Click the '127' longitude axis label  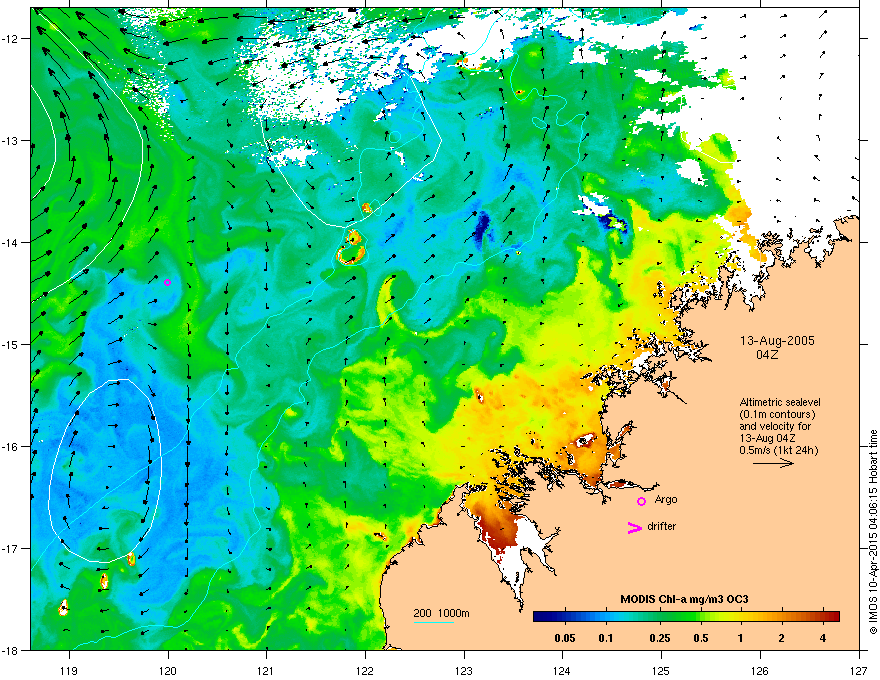tap(859, 670)
